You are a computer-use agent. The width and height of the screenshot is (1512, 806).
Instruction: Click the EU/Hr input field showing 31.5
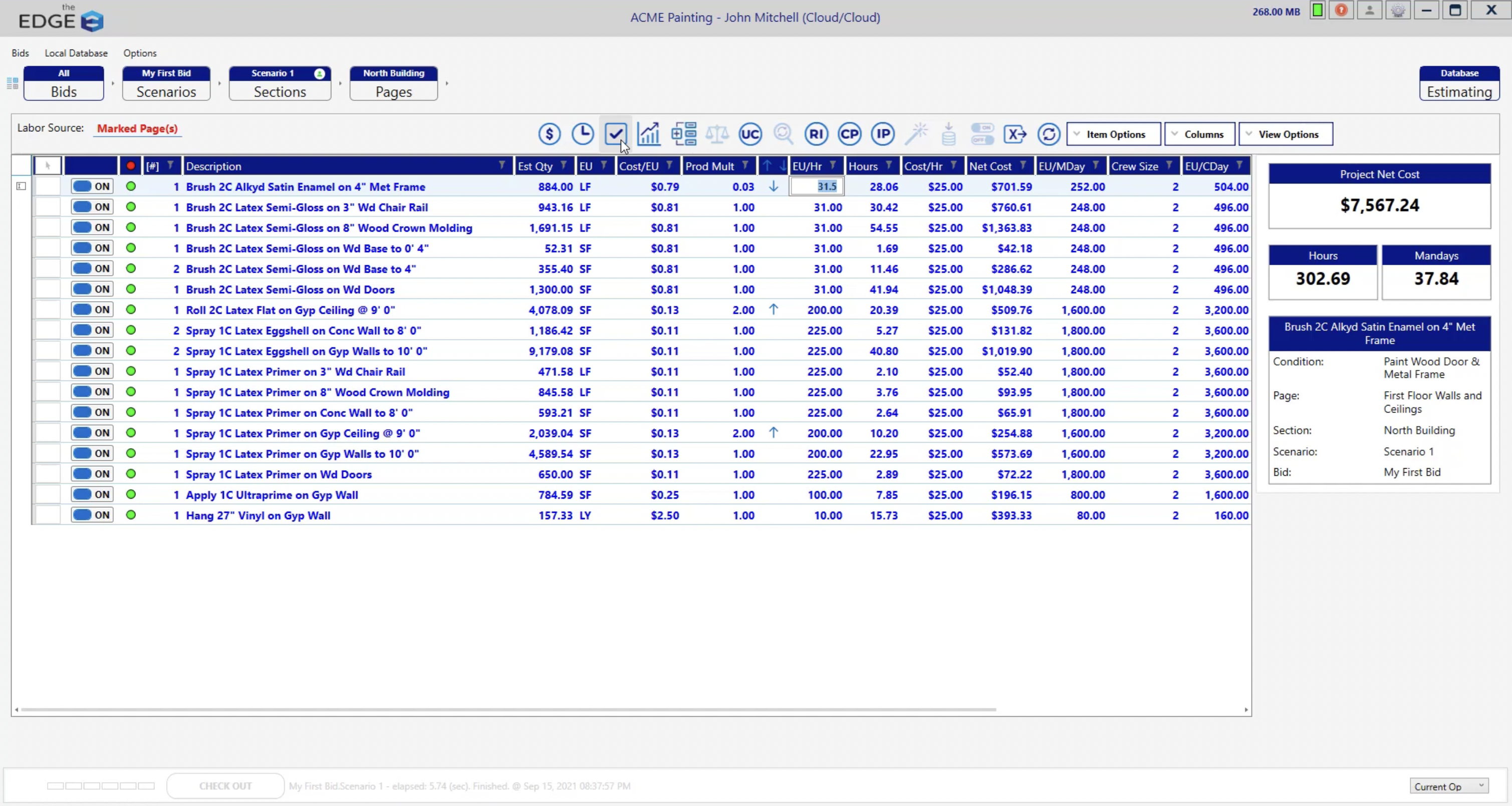pos(817,186)
